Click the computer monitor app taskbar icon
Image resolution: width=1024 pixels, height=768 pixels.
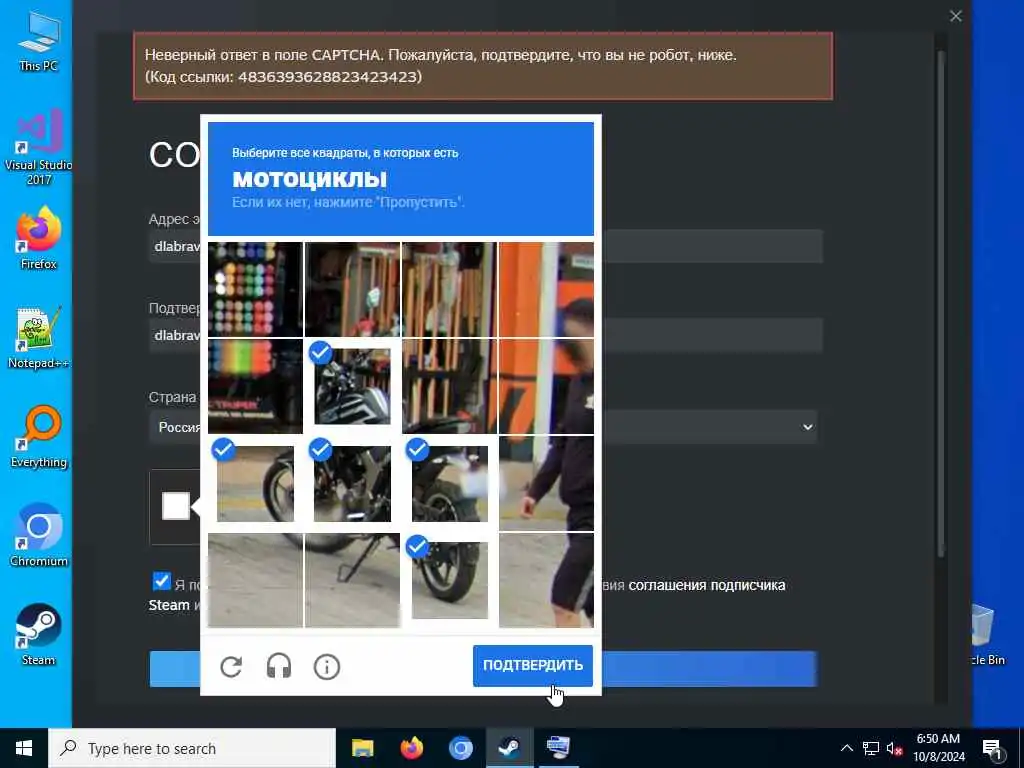point(558,748)
